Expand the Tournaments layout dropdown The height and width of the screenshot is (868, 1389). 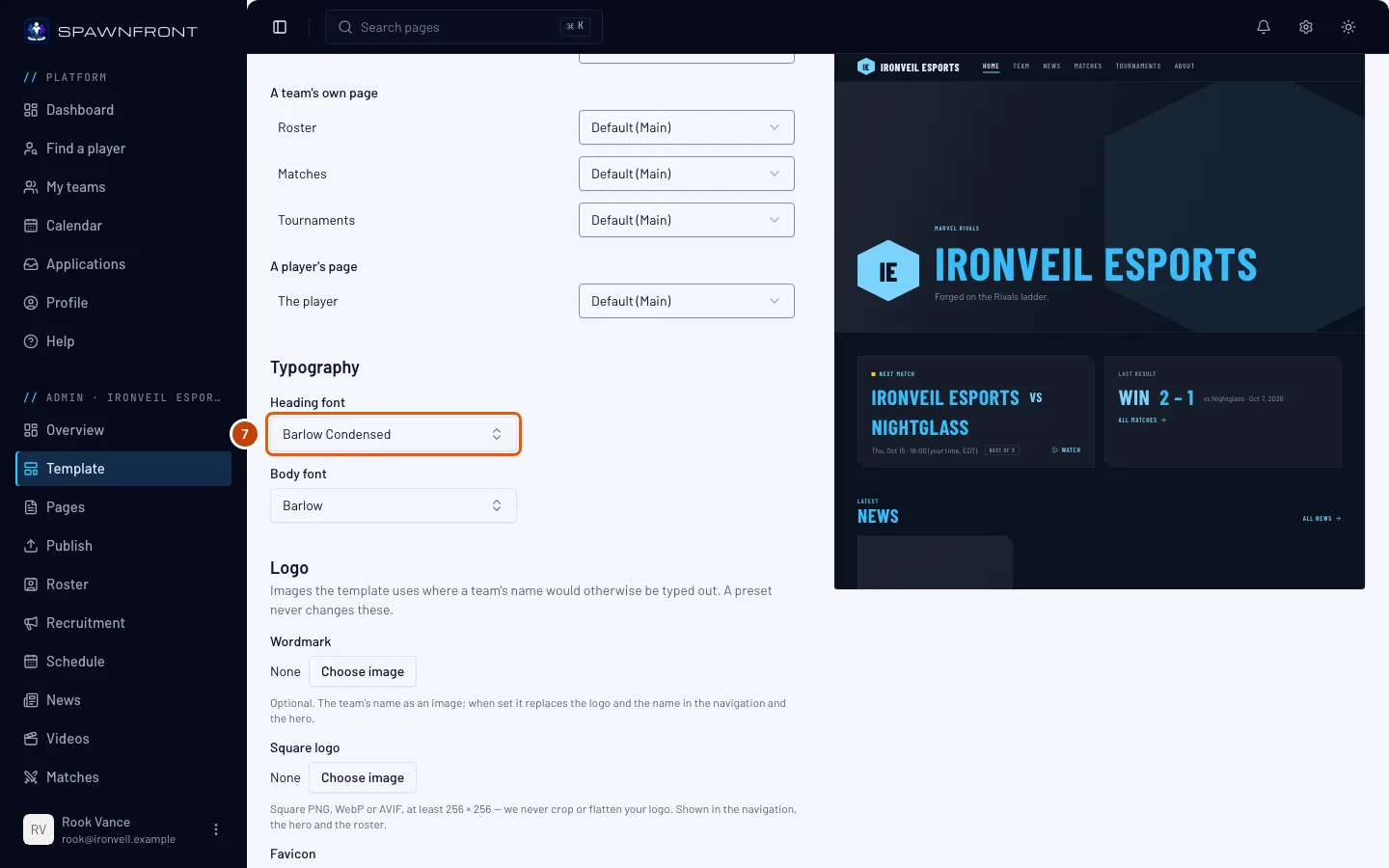[x=687, y=220]
